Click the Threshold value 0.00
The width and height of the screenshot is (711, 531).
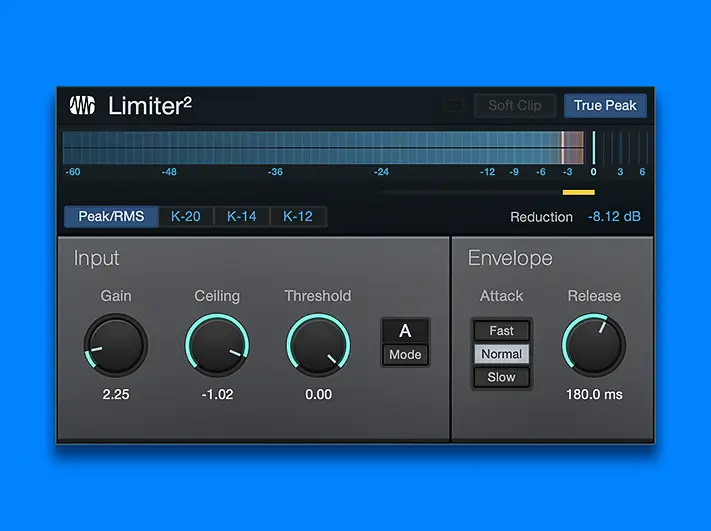(x=318, y=395)
